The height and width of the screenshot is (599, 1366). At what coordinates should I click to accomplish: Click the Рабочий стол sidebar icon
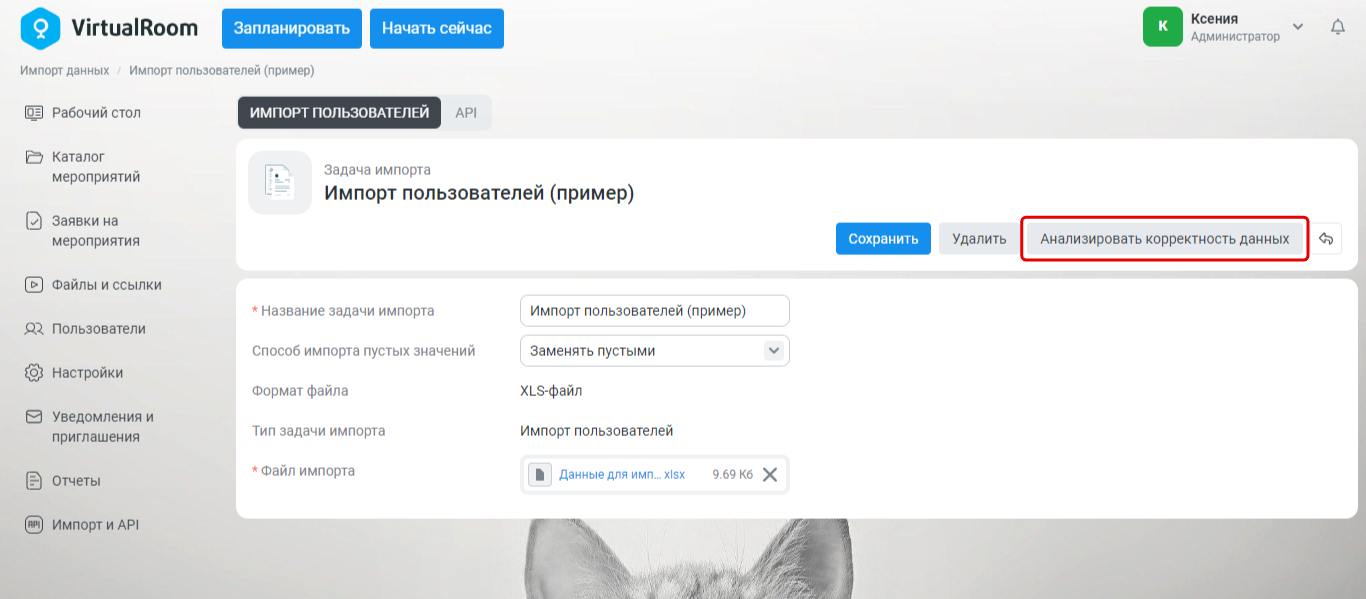[34, 113]
